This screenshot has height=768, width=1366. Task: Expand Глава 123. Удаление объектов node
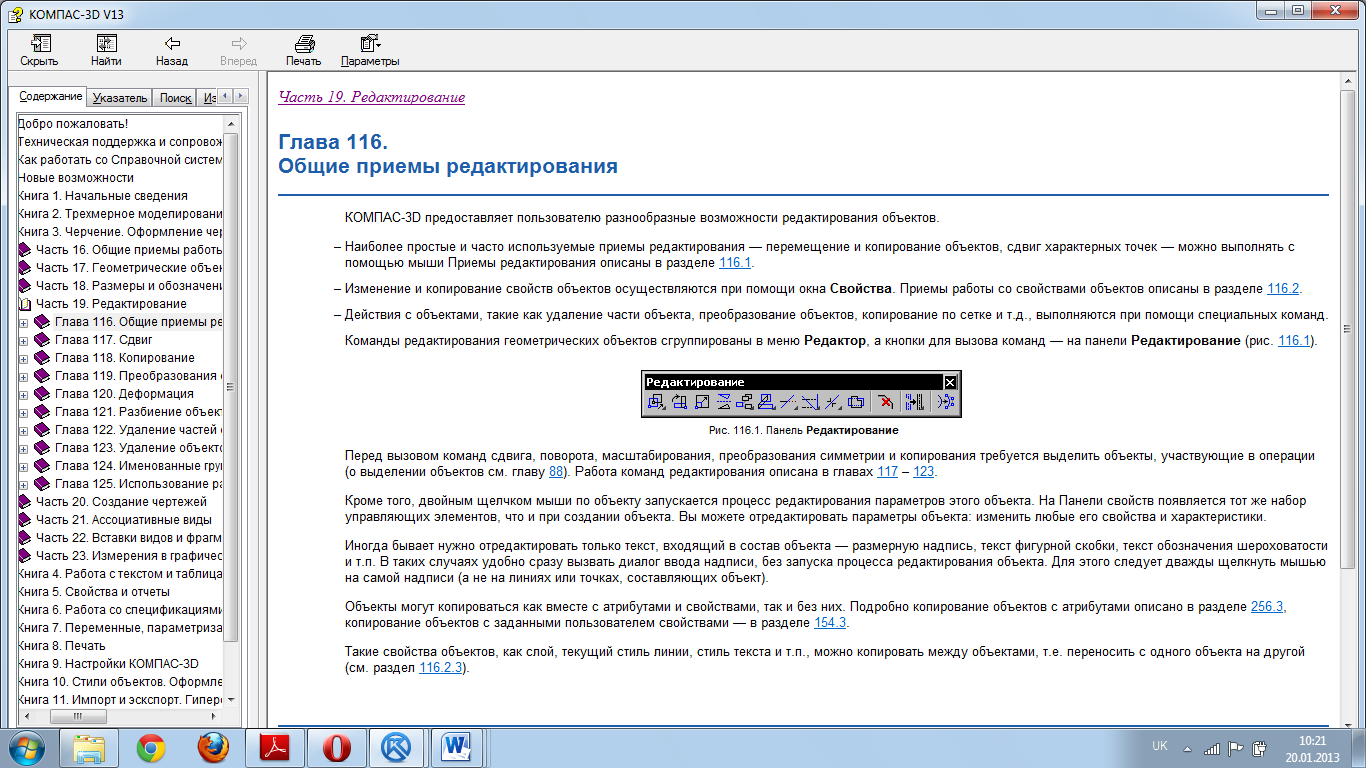click(x=24, y=448)
